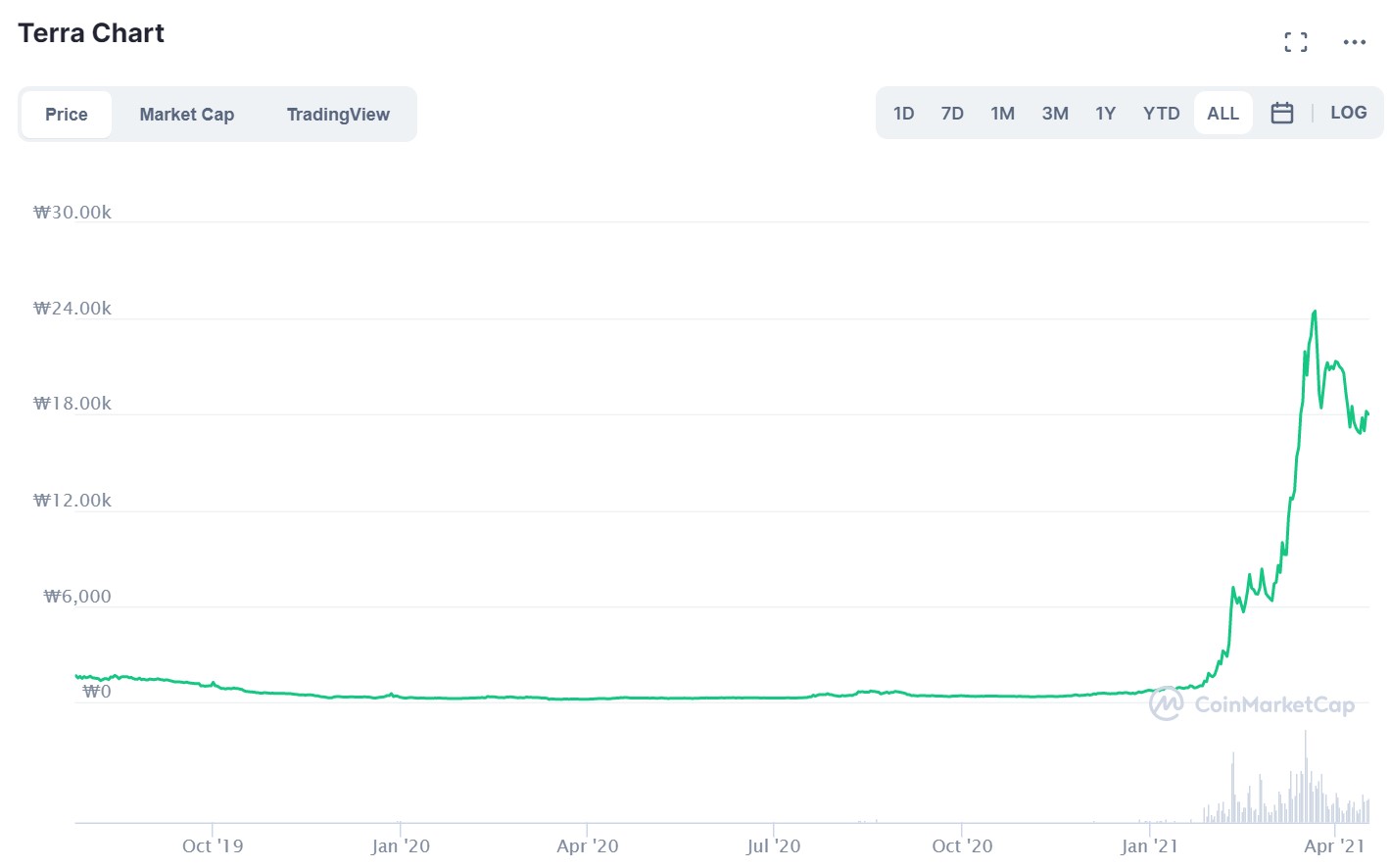Click the ₩0 axis label

[97, 692]
